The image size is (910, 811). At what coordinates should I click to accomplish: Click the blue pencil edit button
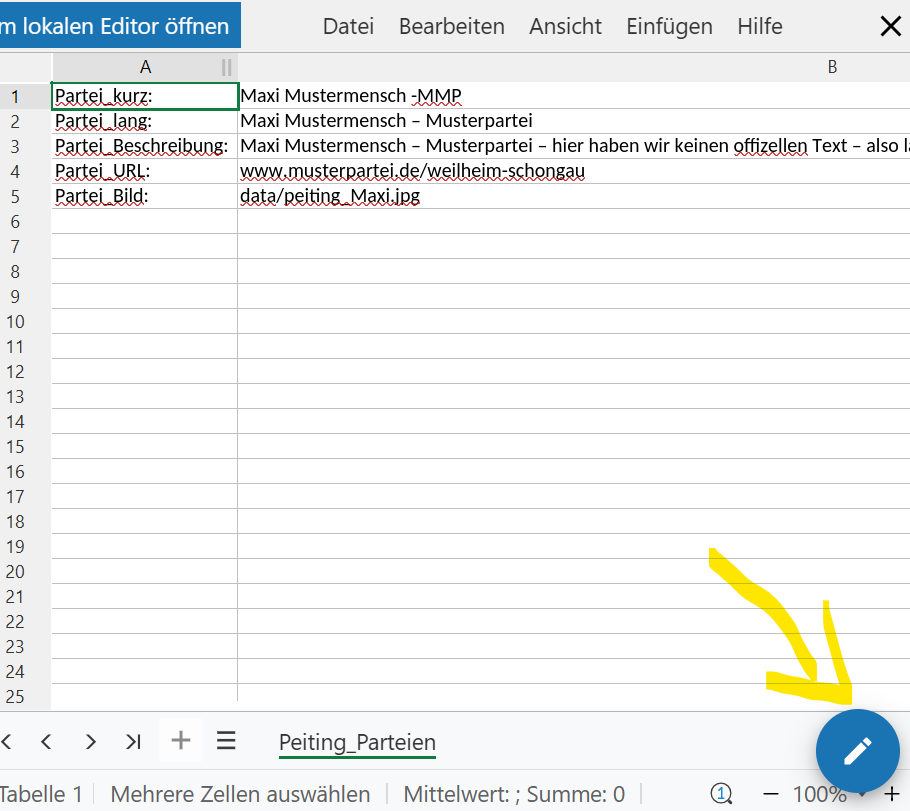(x=857, y=751)
